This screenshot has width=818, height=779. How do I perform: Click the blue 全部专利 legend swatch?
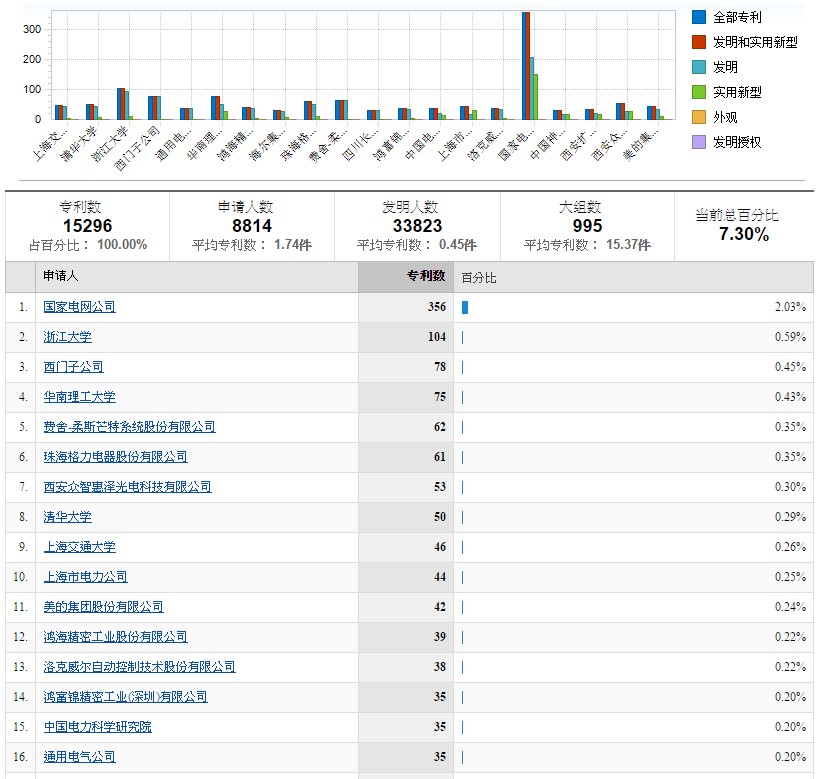tap(699, 17)
